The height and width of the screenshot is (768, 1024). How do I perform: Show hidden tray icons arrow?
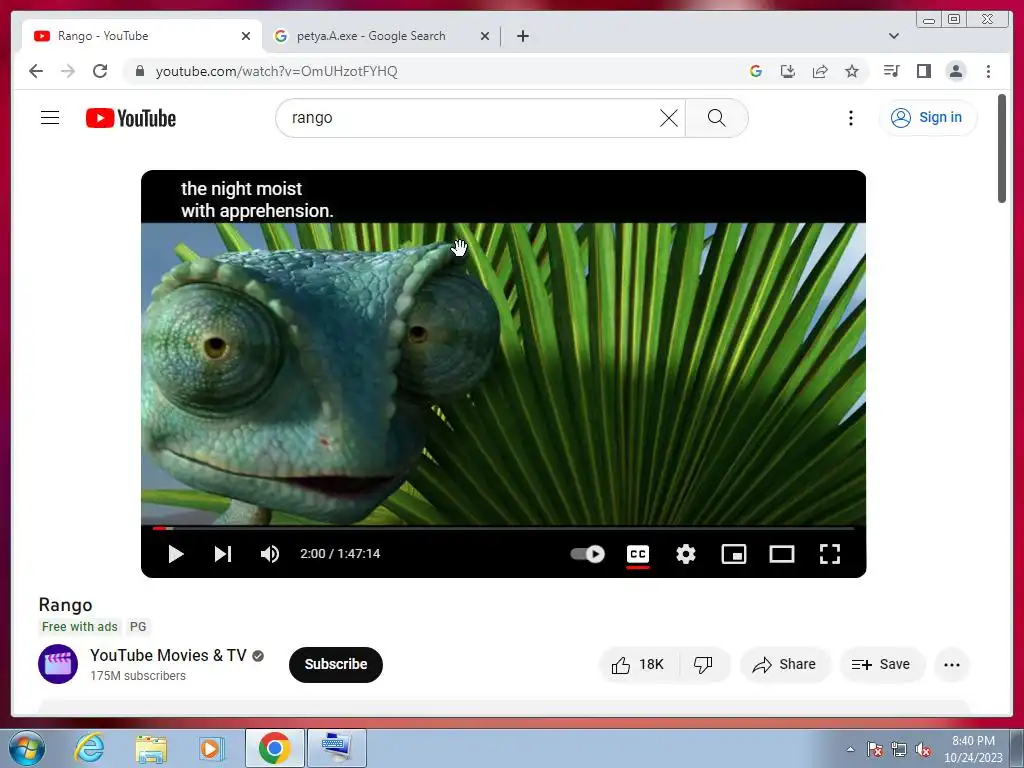pos(850,749)
